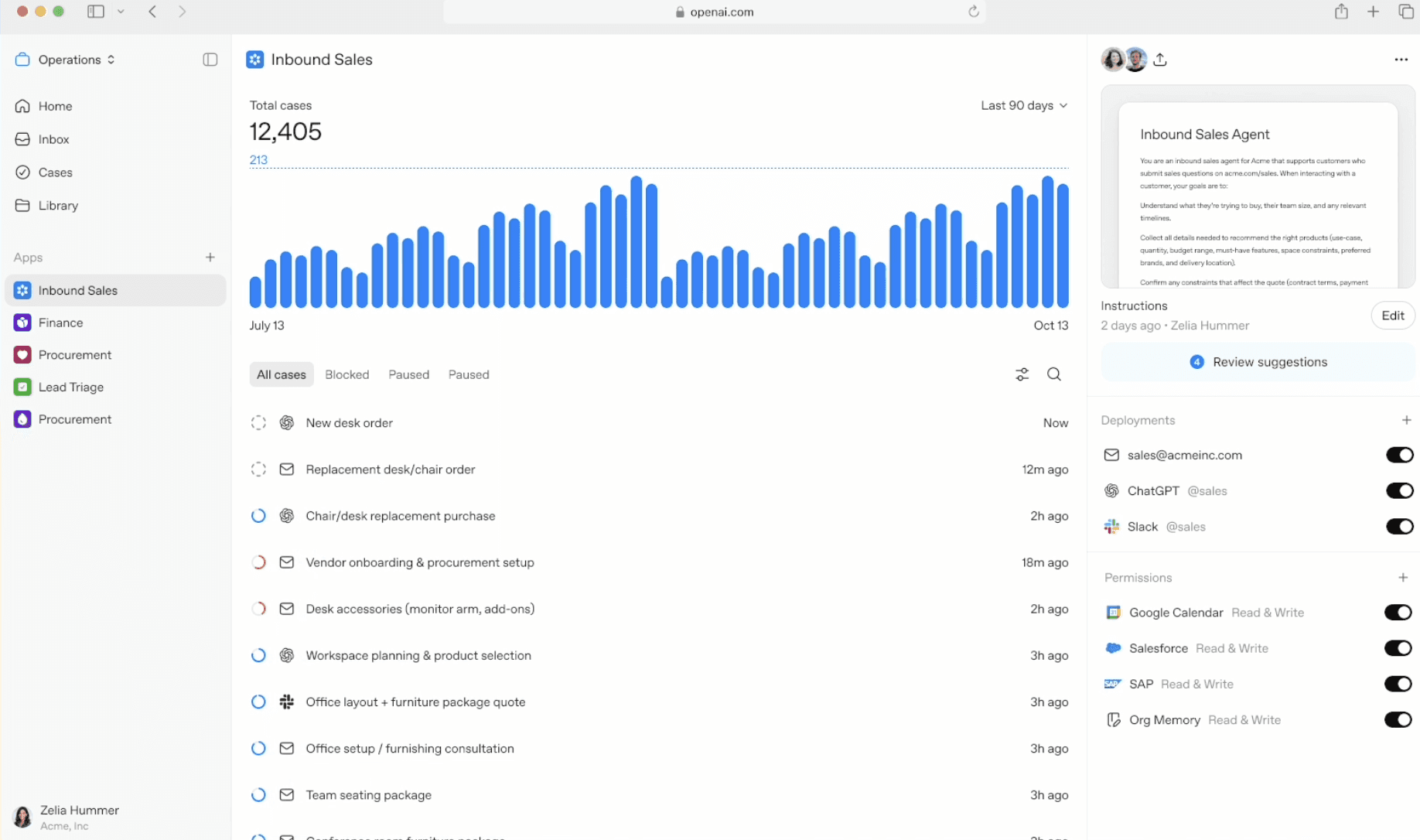This screenshot has height=840, width=1420.
Task: Open Last 90 days range dropdown
Action: tap(1024, 105)
